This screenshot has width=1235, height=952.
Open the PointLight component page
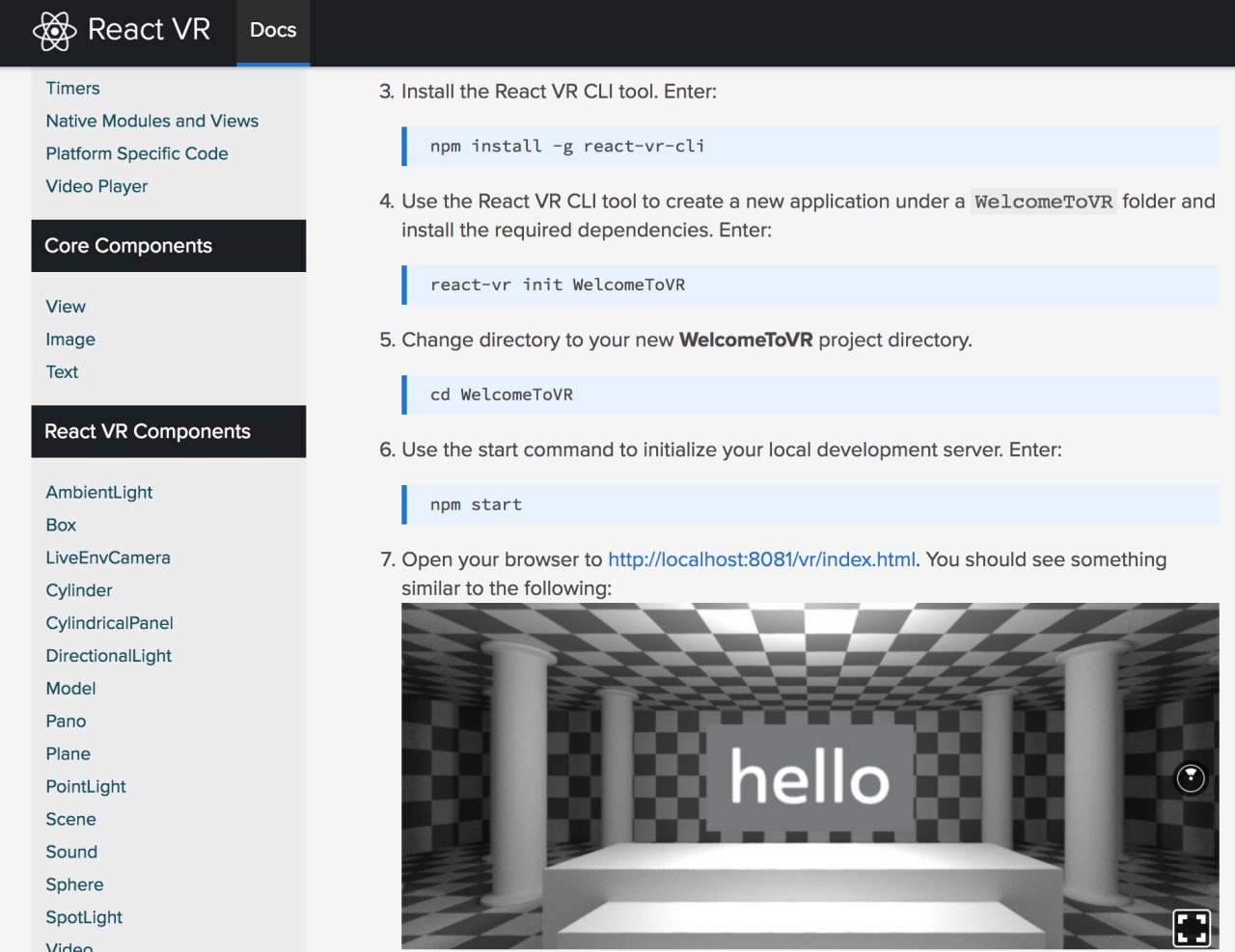click(86, 787)
